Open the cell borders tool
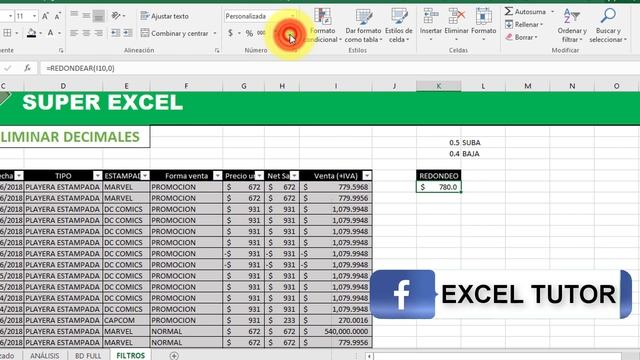Screen dimensions: 640x360 pos(7,33)
